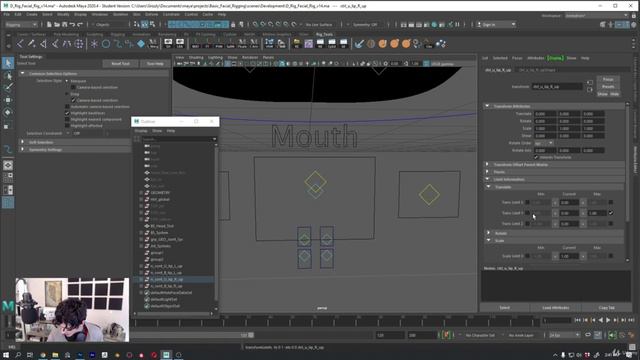Select the Select Tool arrow in toolbox
The height and width of the screenshot is (360, 640).
(x=8, y=63)
